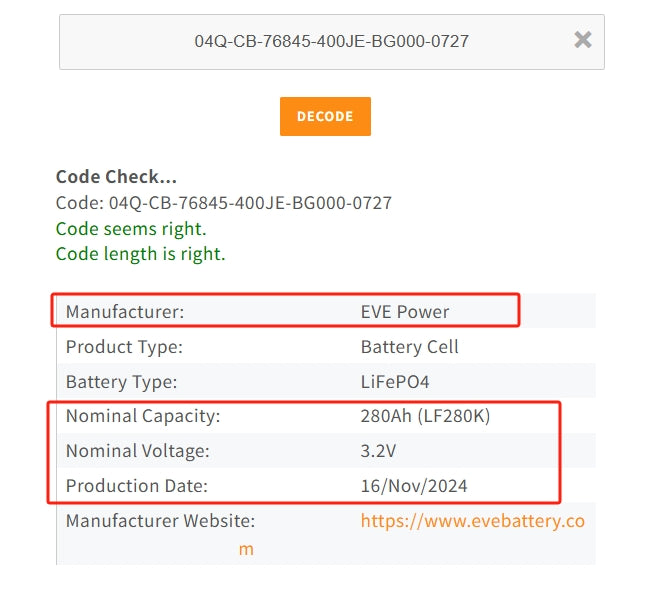
Task: Click the 'Battery Cell' value
Action: pos(410,347)
